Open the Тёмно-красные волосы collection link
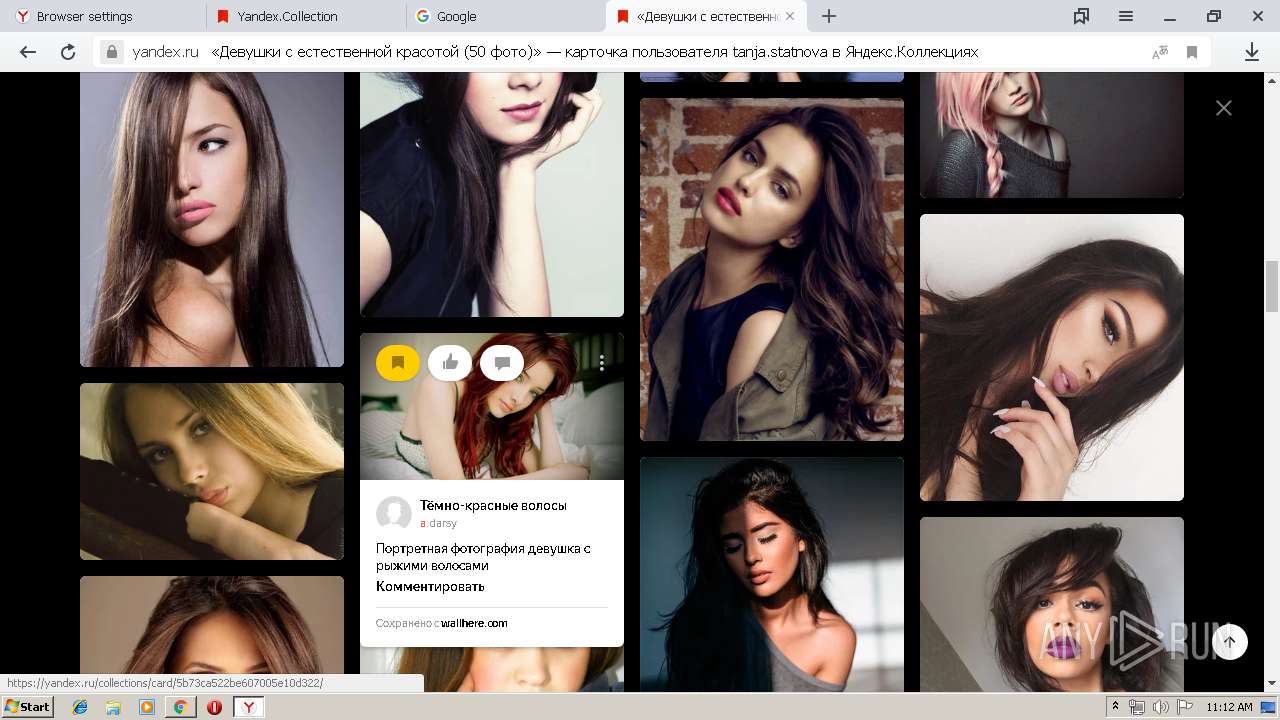 (493, 505)
